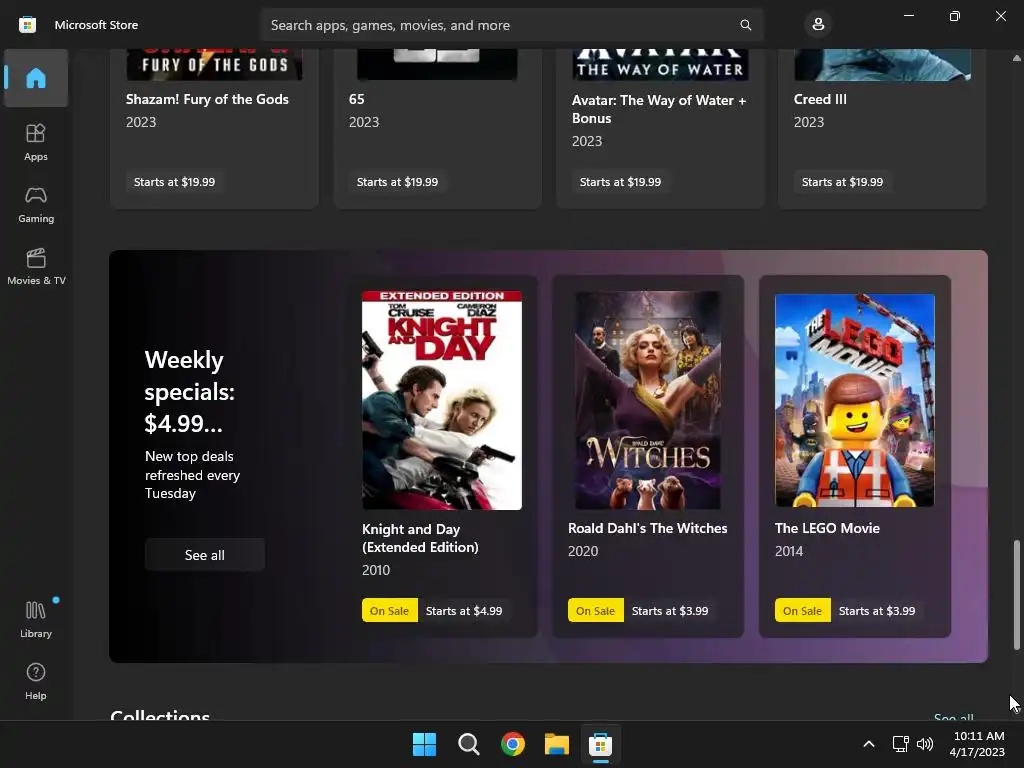The height and width of the screenshot is (768, 1024).
Task: Open the Movies & TV section
Action: click(36, 266)
